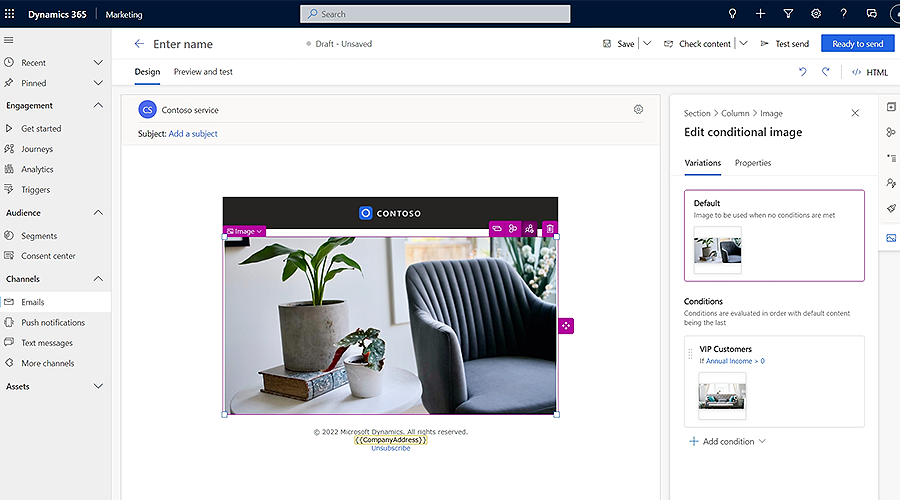Image resolution: width=900 pixels, height=500 pixels.
Task: Open the HTML code view
Action: (x=870, y=72)
